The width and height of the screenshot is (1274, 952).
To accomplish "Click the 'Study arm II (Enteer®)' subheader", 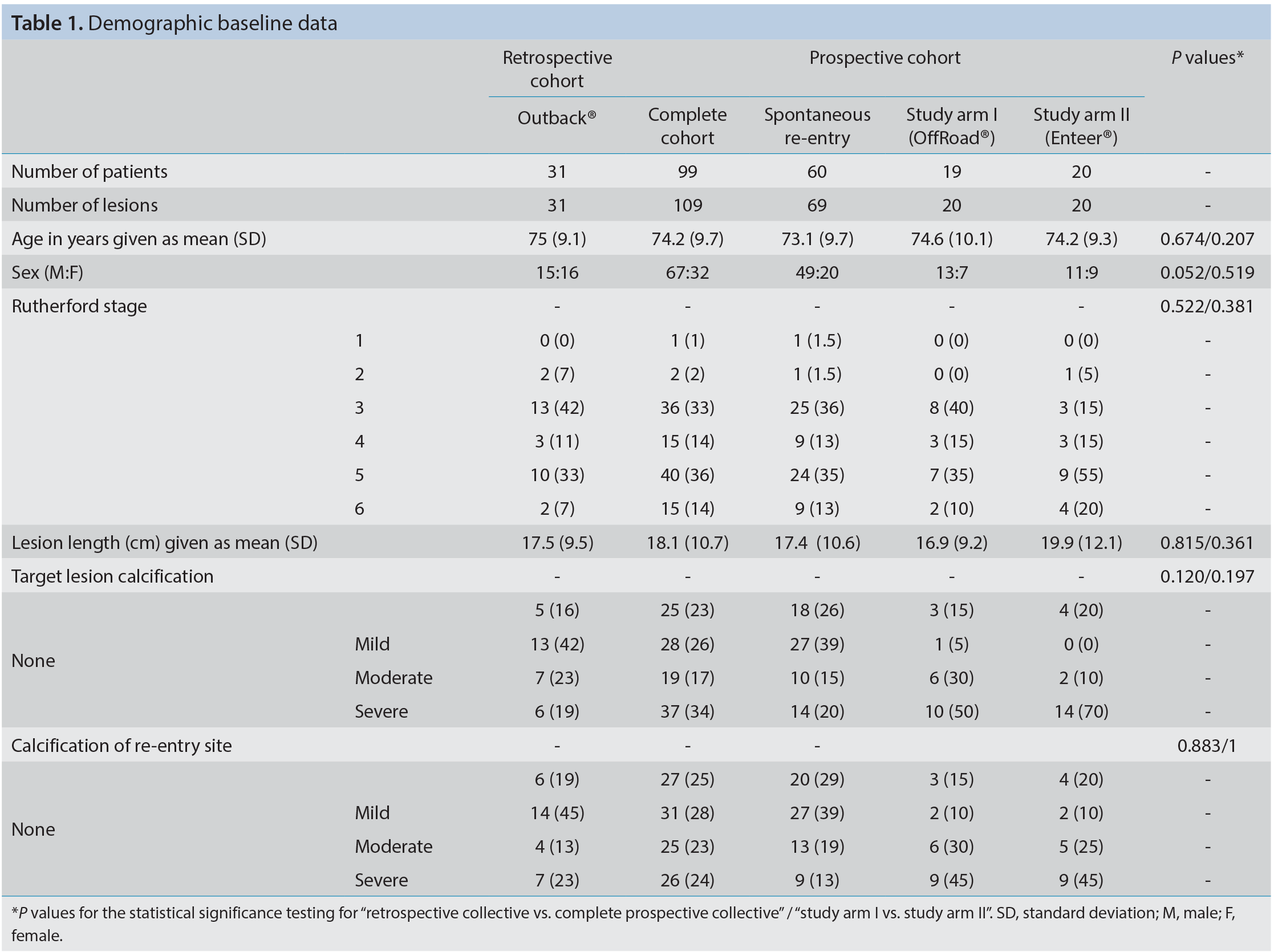I will 1081,126.
